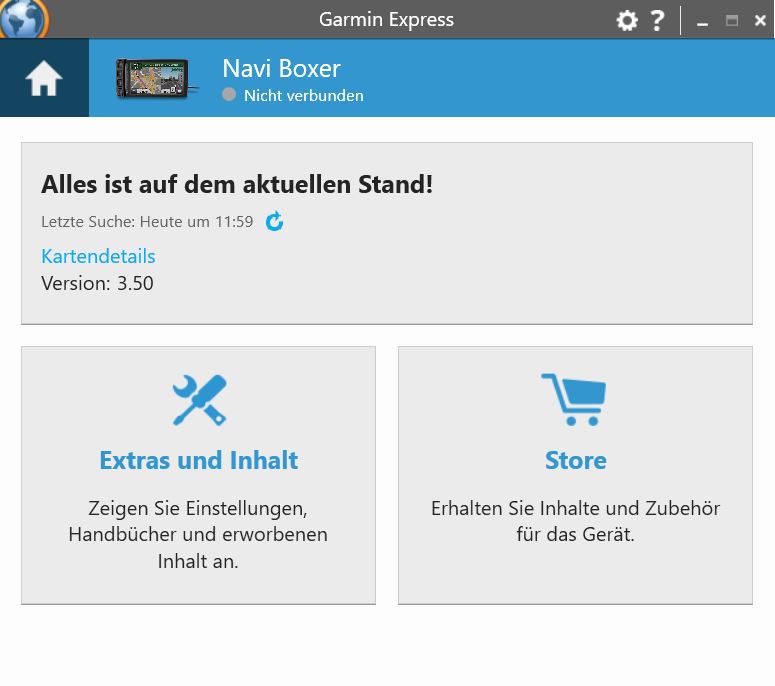Click the Garmin globe logo
Image resolution: width=775 pixels, height=686 pixels.
pyautogui.click(x=24, y=17)
